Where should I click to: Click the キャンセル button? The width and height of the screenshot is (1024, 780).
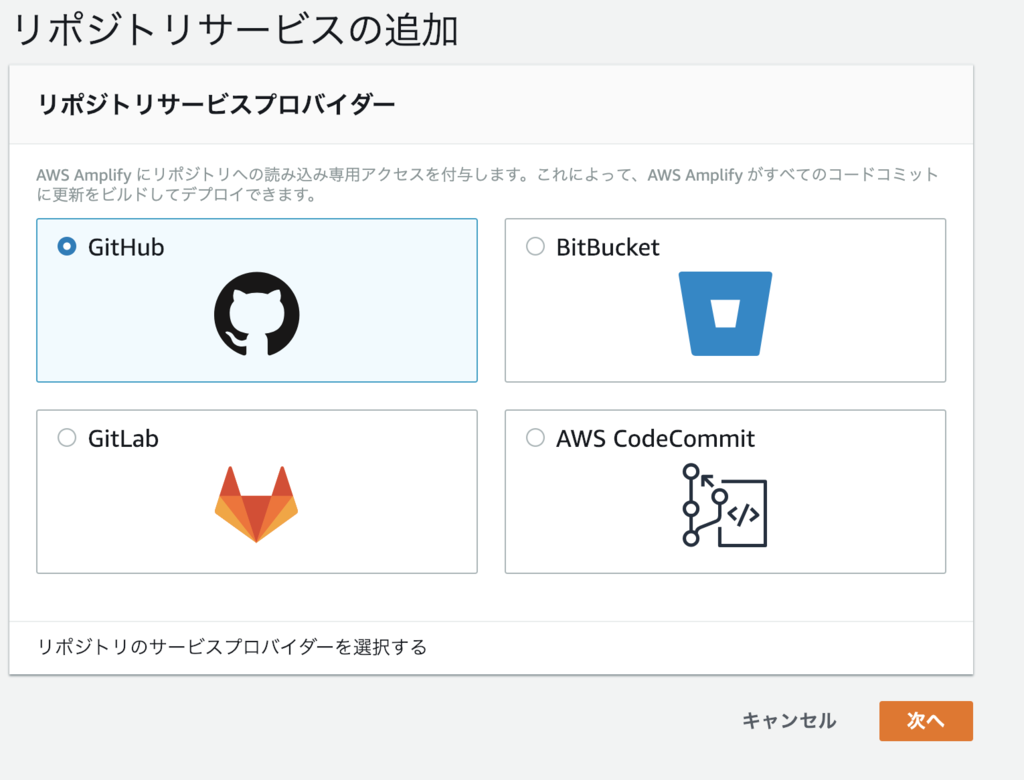789,721
